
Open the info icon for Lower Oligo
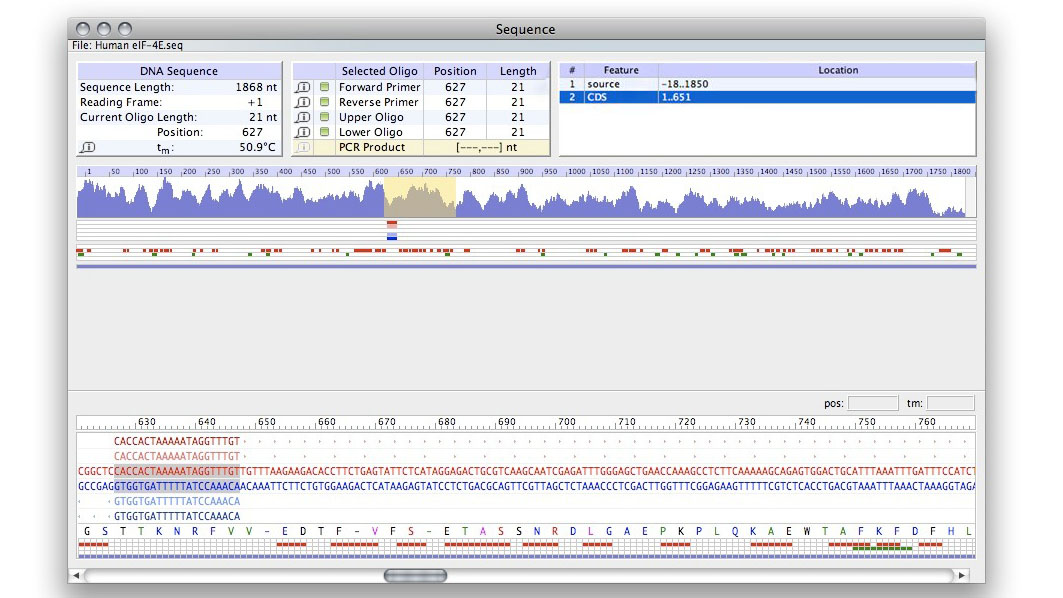[303, 132]
